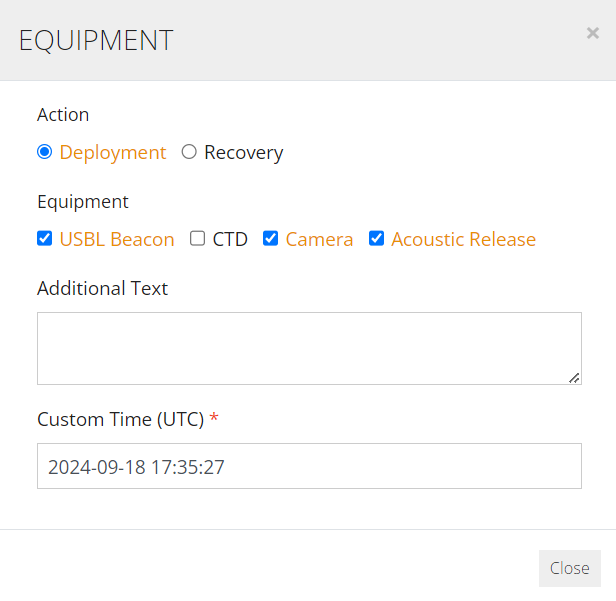Focus the Additional Text textarea
The width and height of the screenshot is (616, 601).
click(309, 348)
